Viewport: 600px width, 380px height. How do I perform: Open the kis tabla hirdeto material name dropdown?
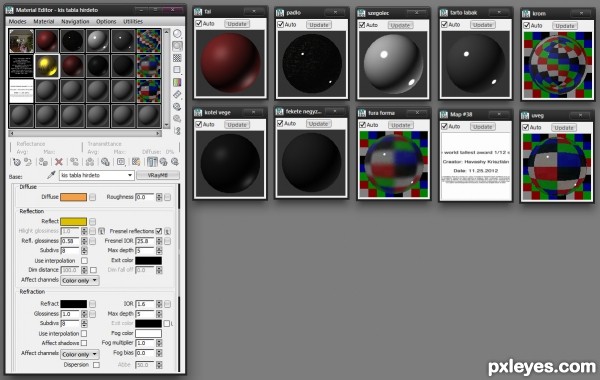(x=96, y=175)
